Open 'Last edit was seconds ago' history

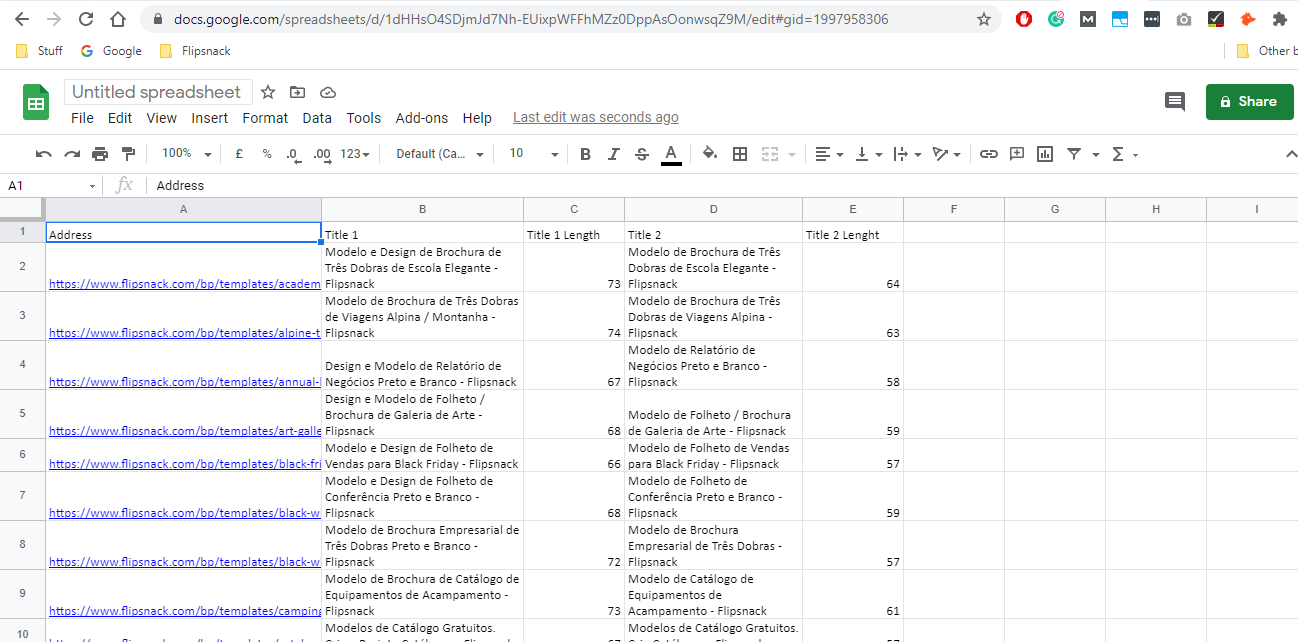click(596, 118)
